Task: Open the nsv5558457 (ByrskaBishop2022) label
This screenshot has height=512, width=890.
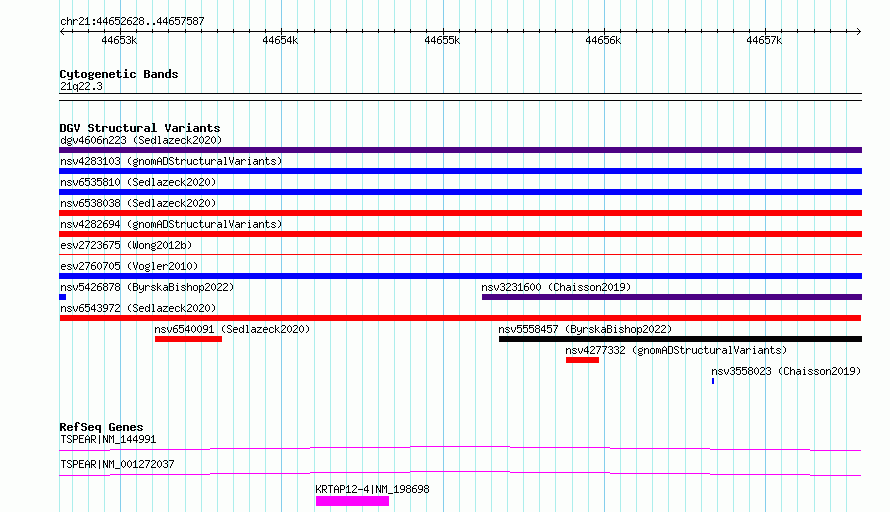Action: coord(585,329)
